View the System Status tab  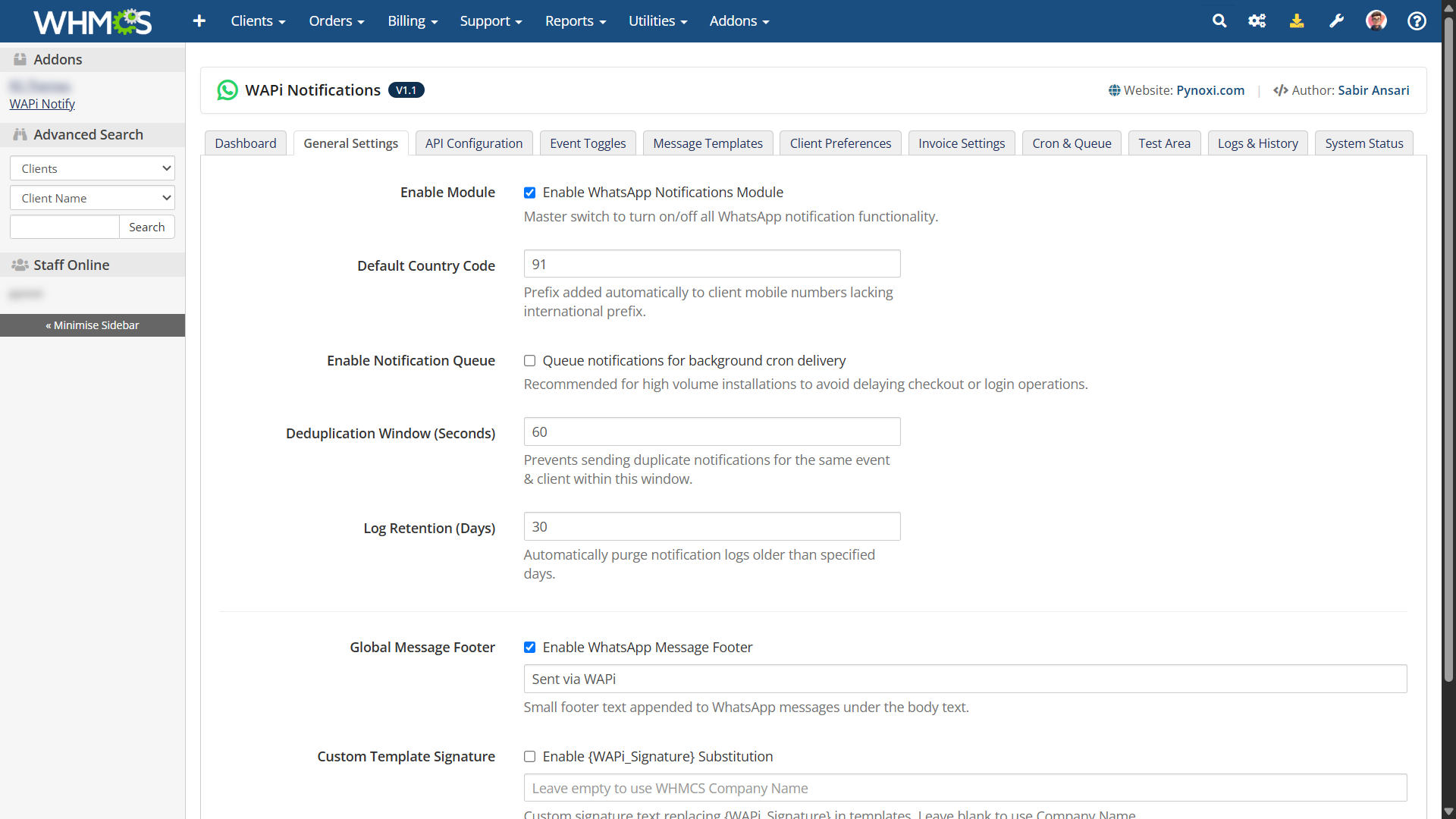[x=1363, y=143]
